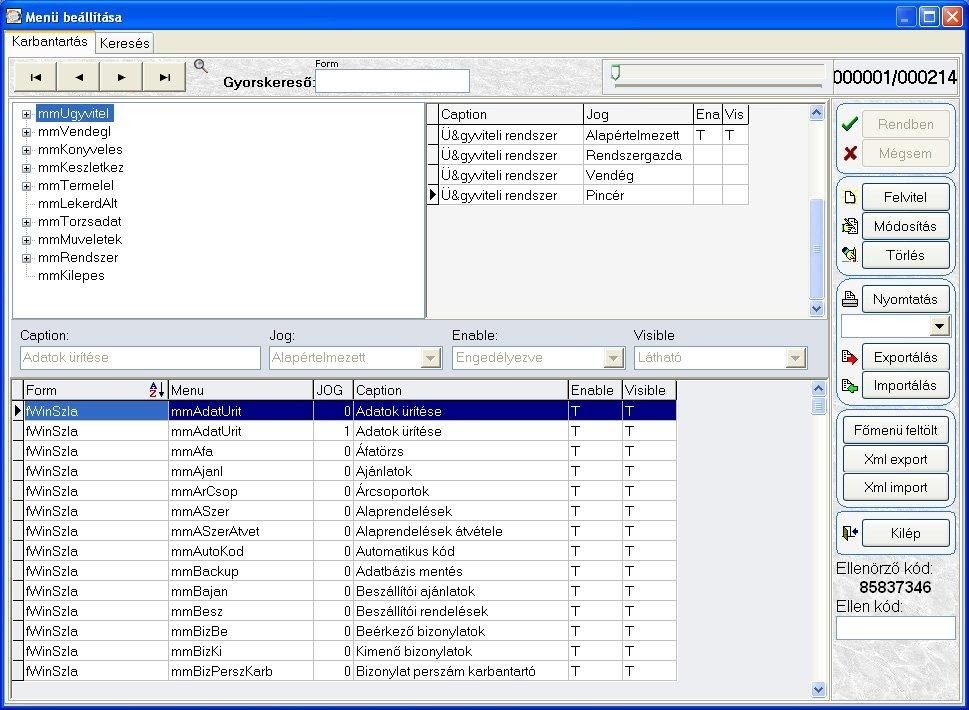The width and height of the screenshot is (969, 710).
Task: Click the magnifying glass search icon
Action: [x=201, y=66]
